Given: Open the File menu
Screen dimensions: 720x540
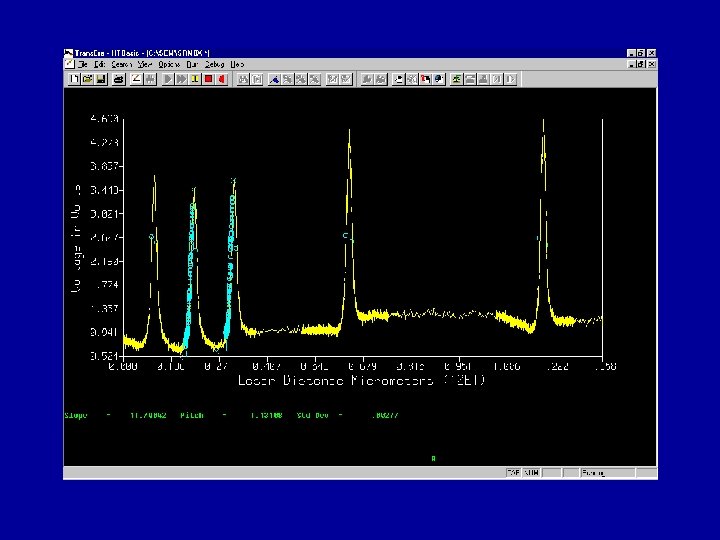Looking at the screenshot, I should pyautogui.click(x=85, y=64).
